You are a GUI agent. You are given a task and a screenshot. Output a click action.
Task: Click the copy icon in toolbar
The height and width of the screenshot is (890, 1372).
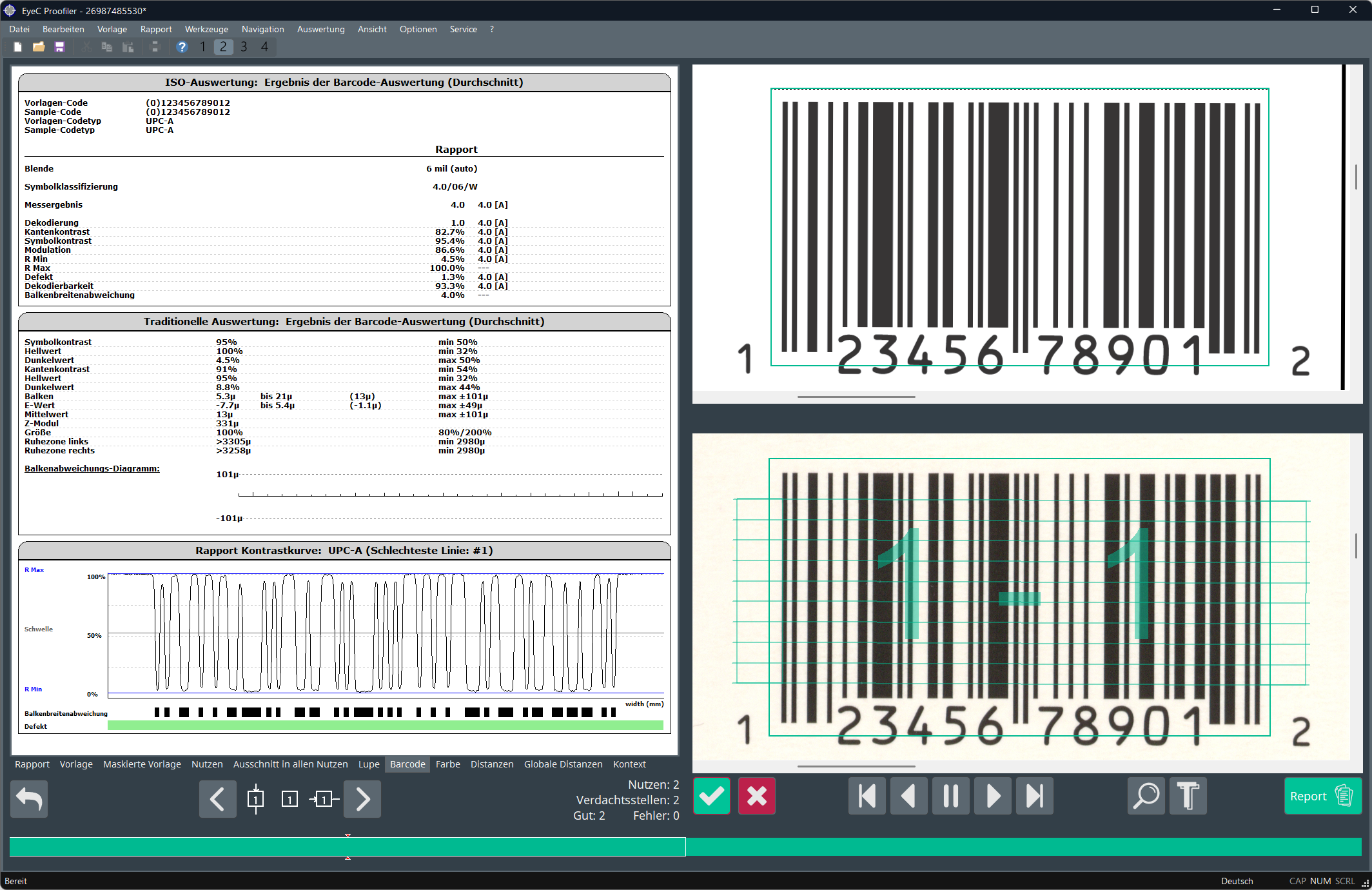tap(107, 47)
